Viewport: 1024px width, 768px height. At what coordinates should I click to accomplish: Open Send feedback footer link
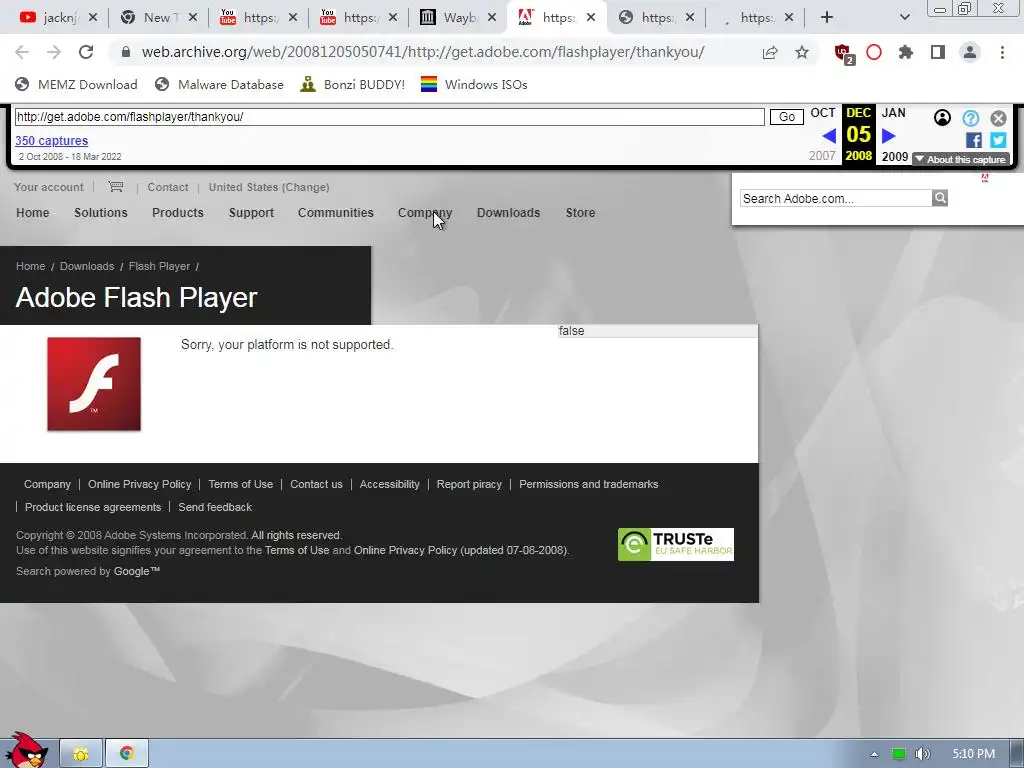(x=215, y=507)
